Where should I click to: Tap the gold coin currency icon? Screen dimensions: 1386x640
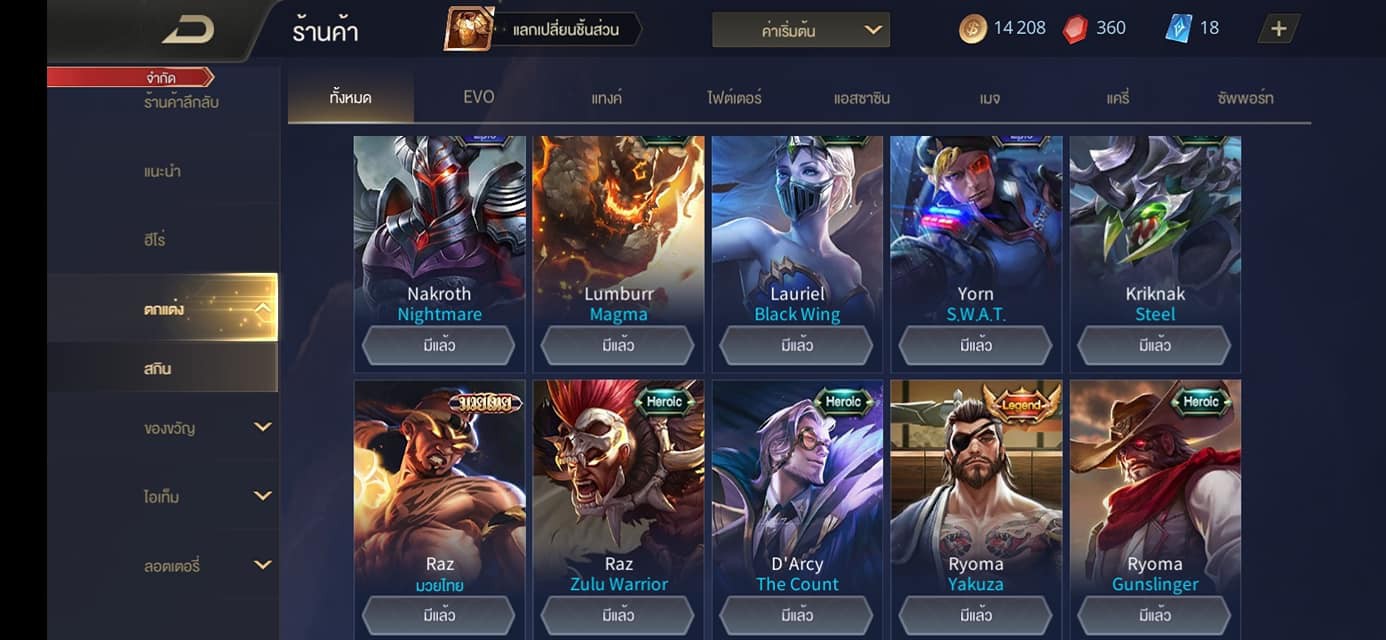[972, 29]
